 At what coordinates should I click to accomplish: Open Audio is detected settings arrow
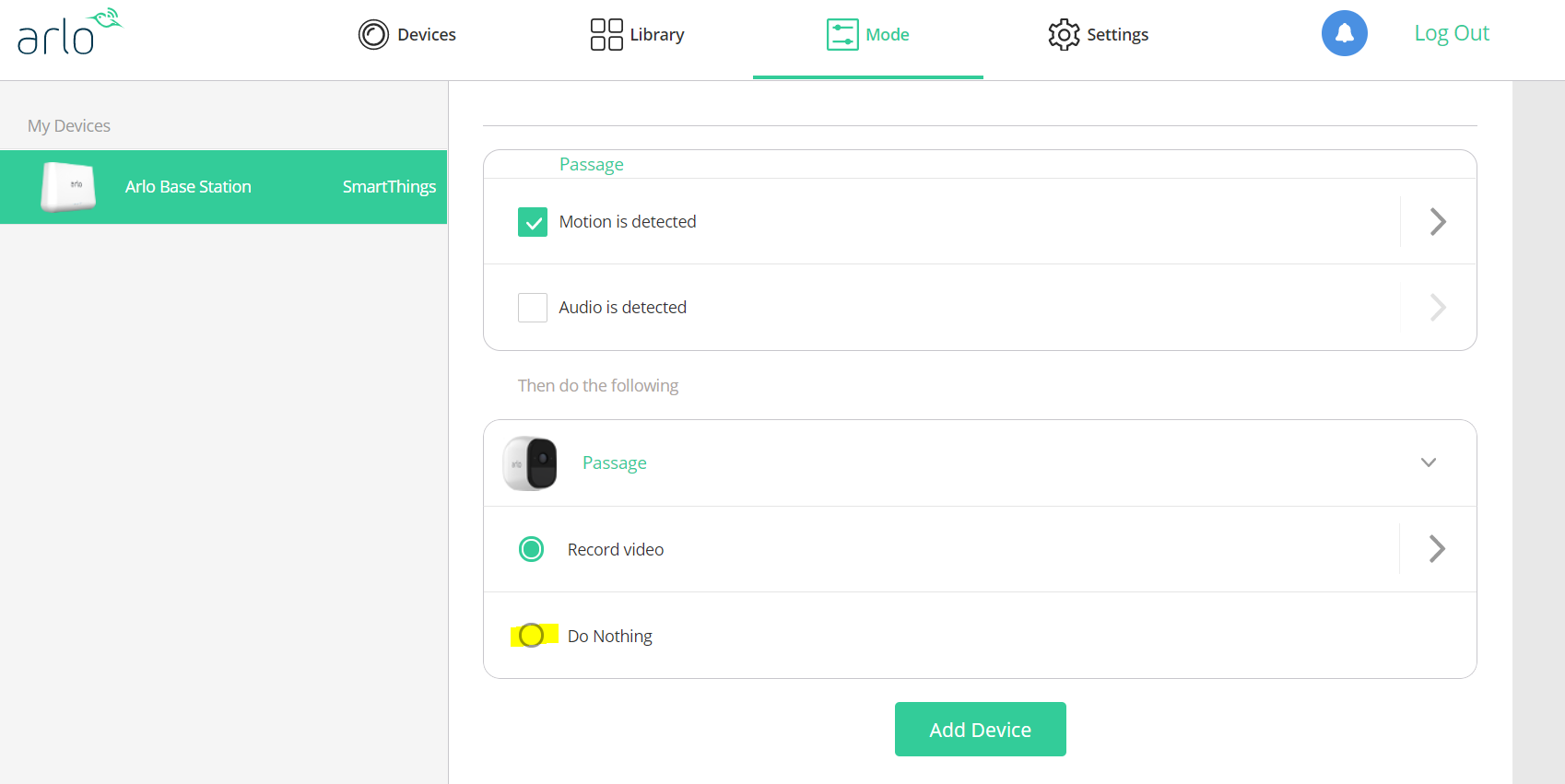(1437, 308)
